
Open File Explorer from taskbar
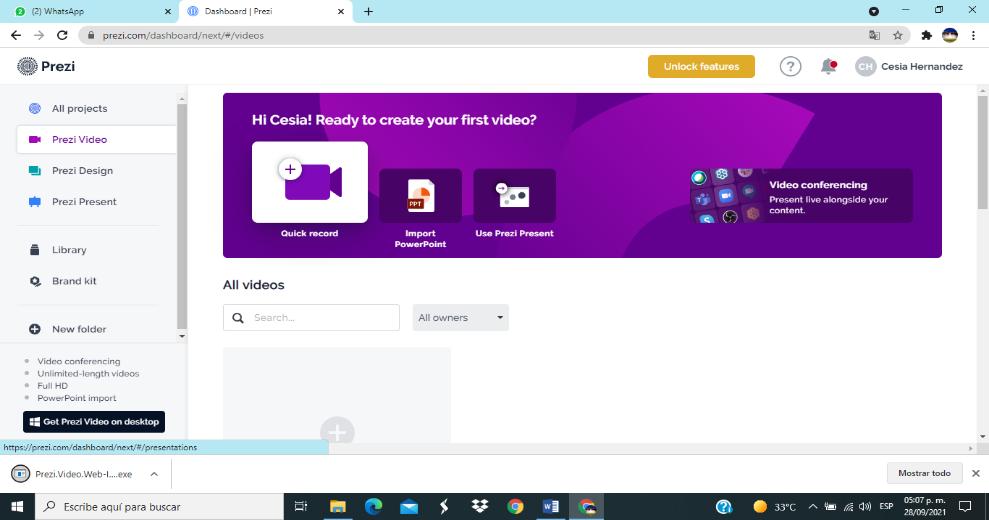click(x=337, y=507)
